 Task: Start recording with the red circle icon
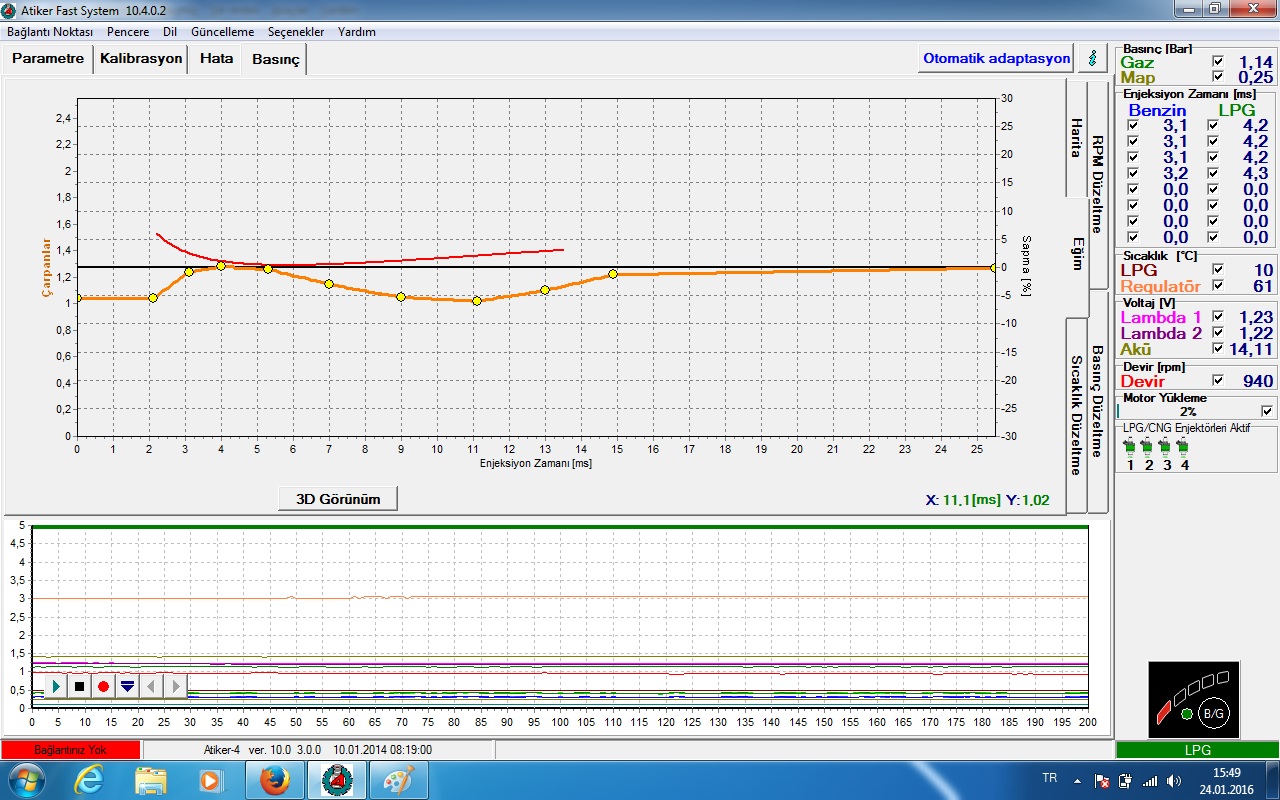pos(103,686)
